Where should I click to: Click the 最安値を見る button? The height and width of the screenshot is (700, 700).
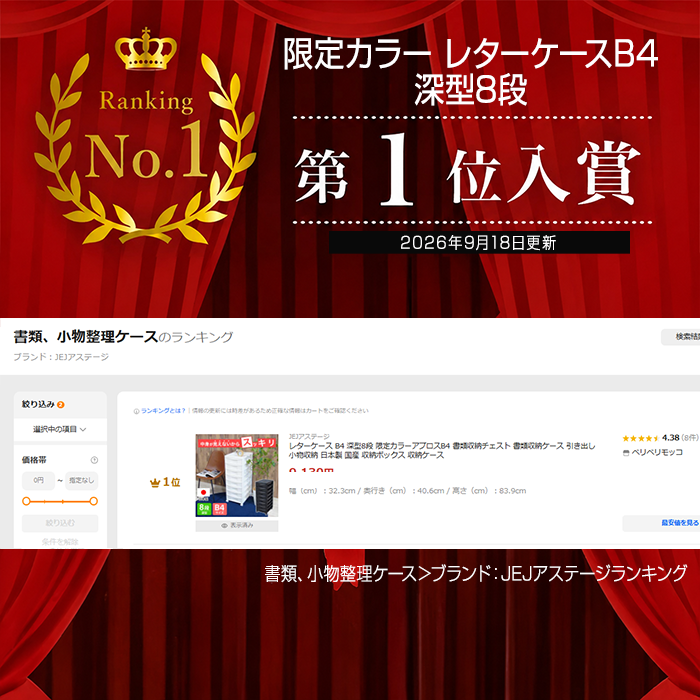point(661,523)
